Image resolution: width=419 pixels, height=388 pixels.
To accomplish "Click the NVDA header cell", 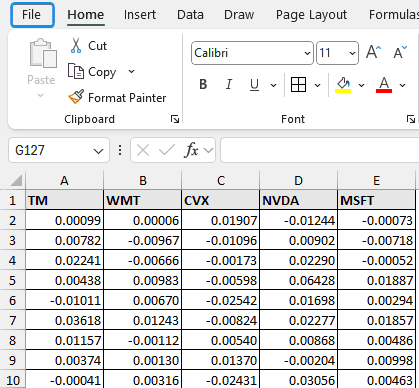I will click(x=299, y=200).
